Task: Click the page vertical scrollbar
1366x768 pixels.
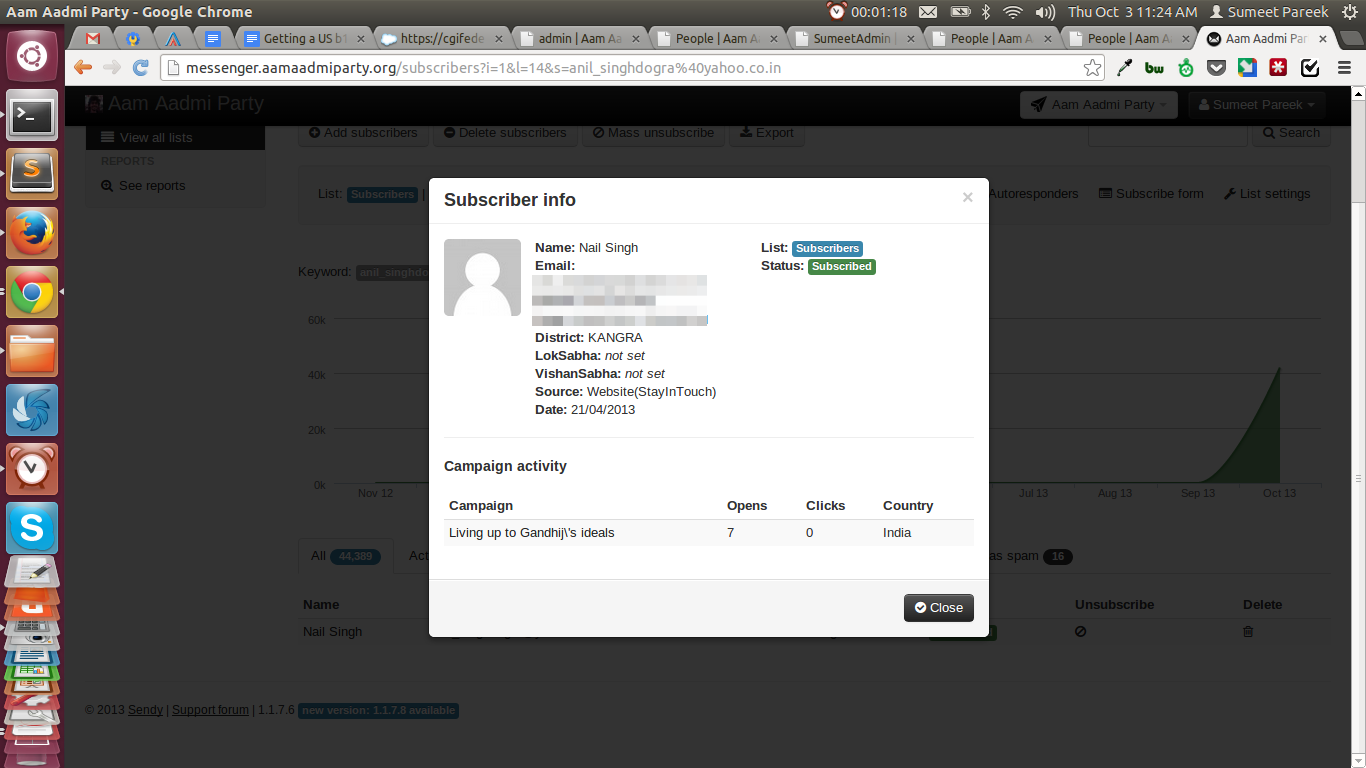Action: pos(1358,428)
